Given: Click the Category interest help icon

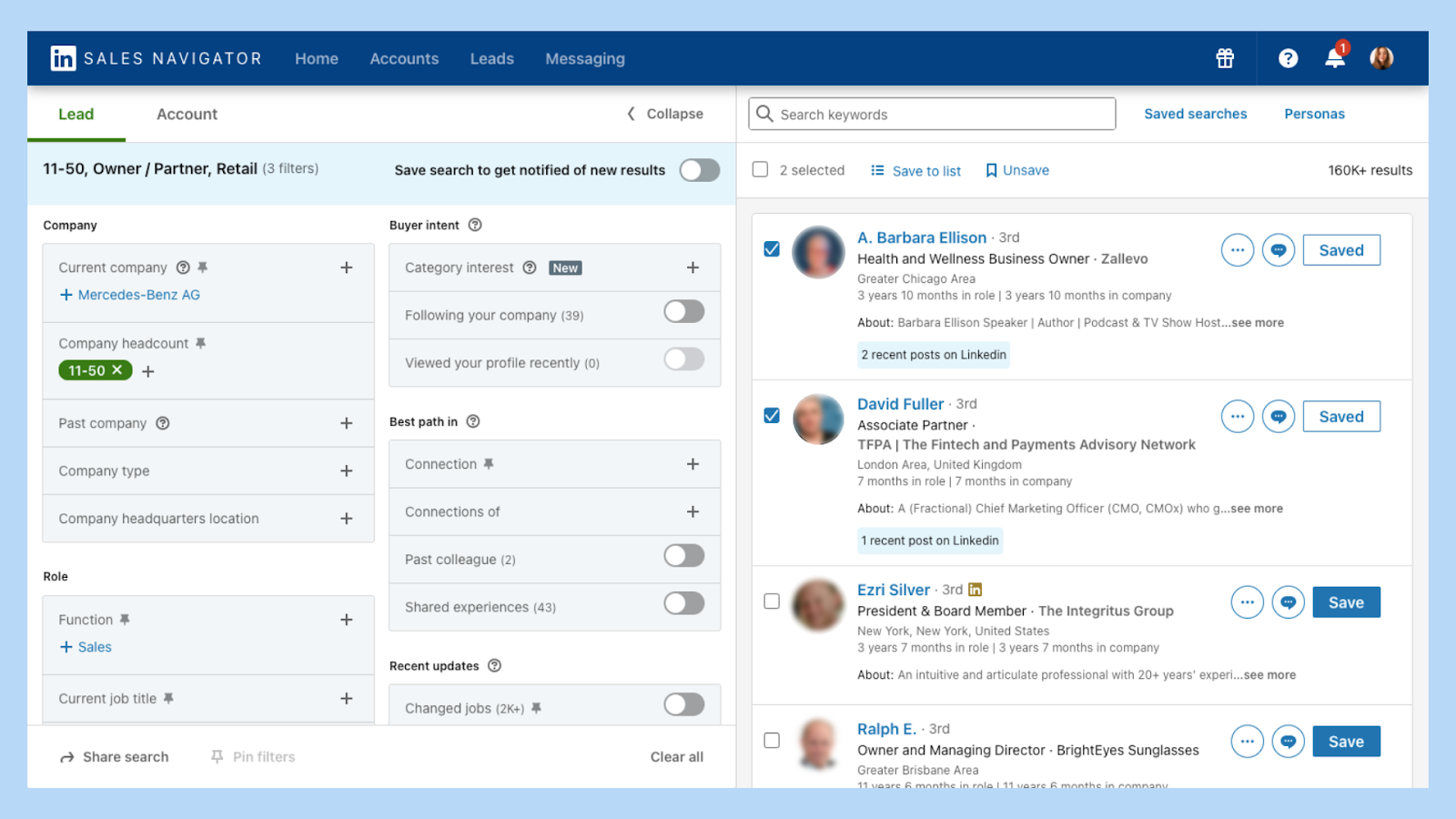Looking at the screenshot, I should pyautogui.click(x=530, y=268).
